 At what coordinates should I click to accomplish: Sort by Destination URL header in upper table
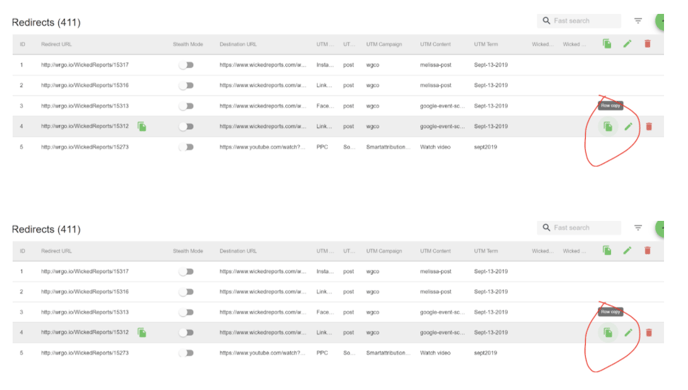click(238, 44)
